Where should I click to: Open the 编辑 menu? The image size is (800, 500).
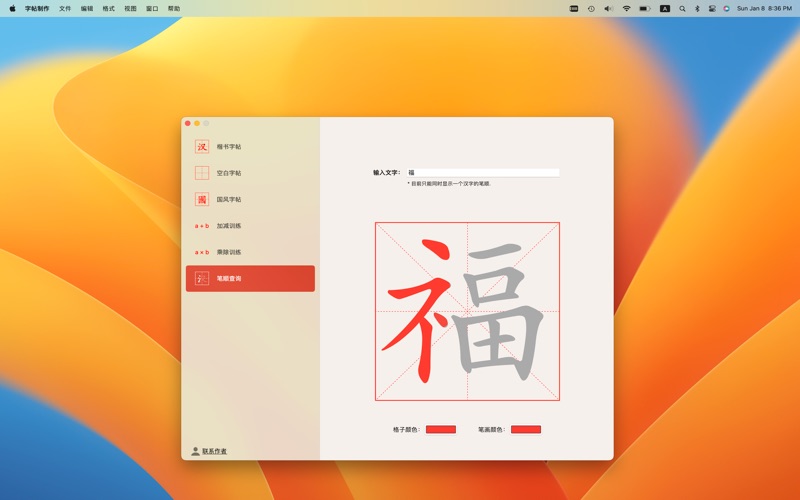pyautogui.click(x=87, y=8)
